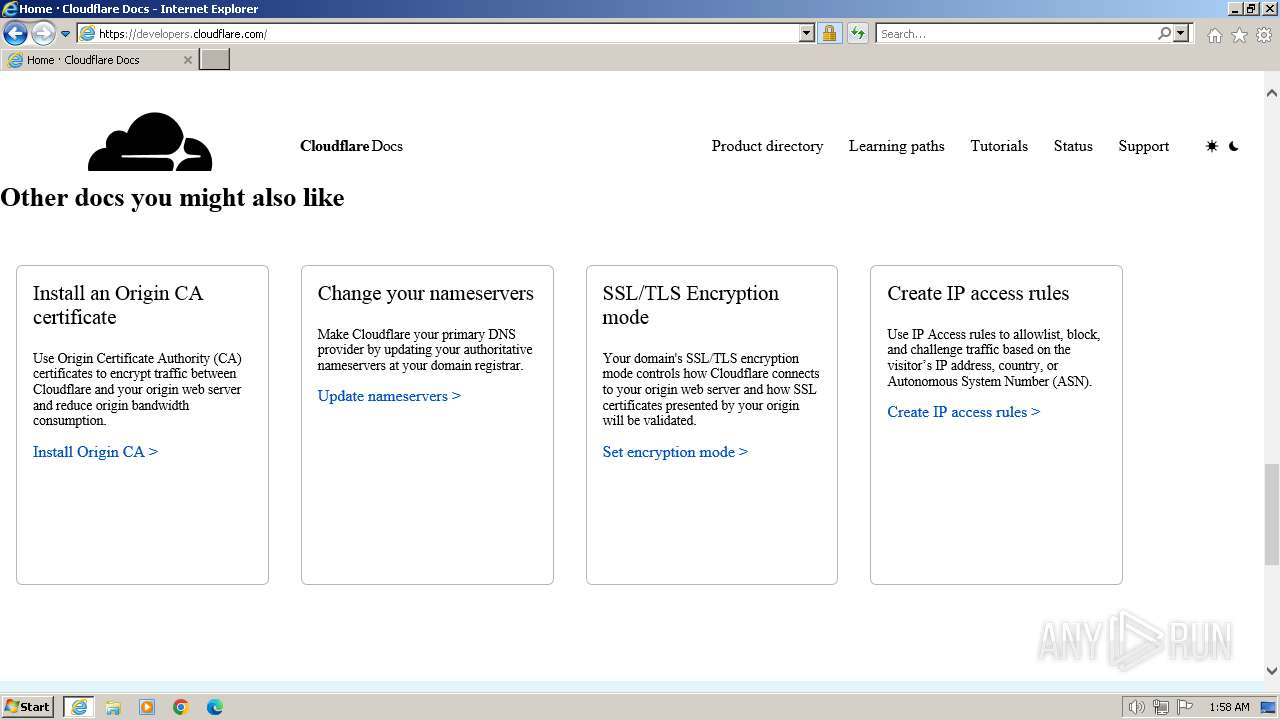
Task: Click the Internet Explorer title bar icon
Action: pos(10,9)
